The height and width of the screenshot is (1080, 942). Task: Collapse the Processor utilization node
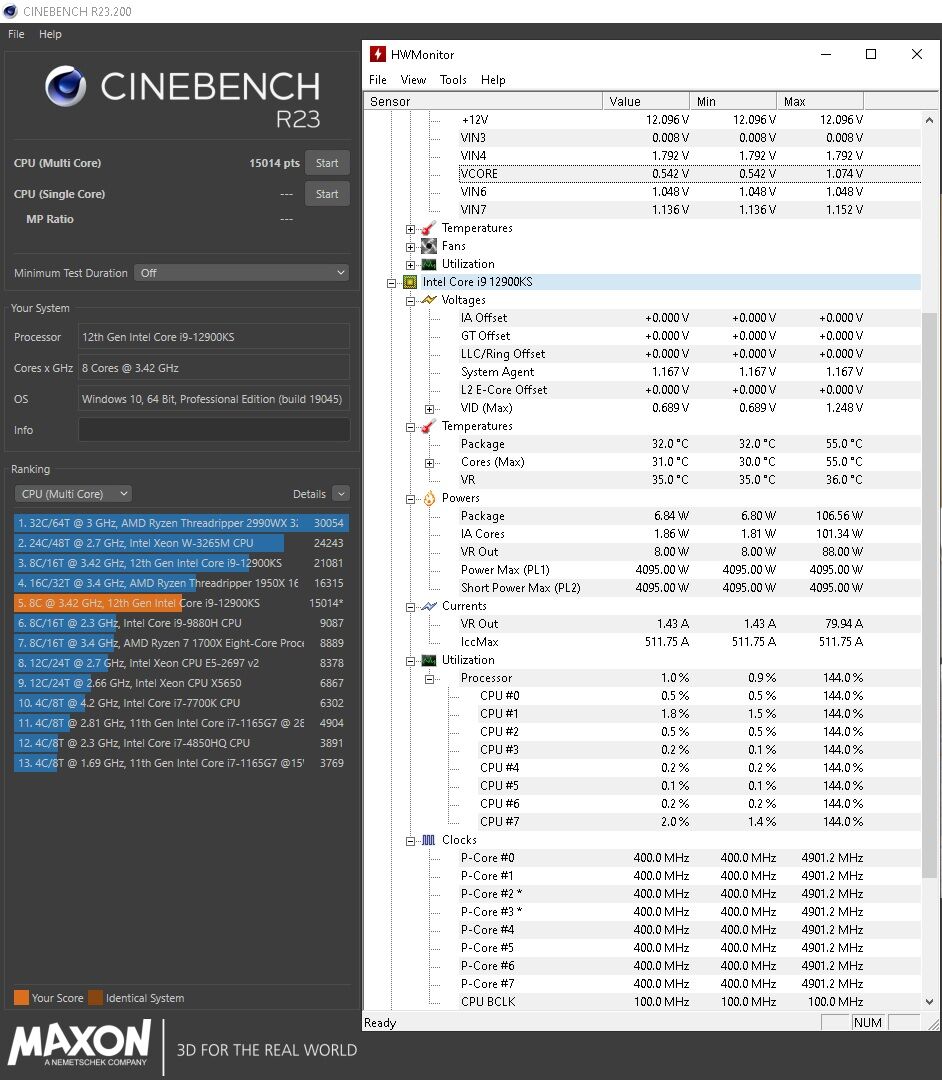pyautogui.click(x=430, y=679)
